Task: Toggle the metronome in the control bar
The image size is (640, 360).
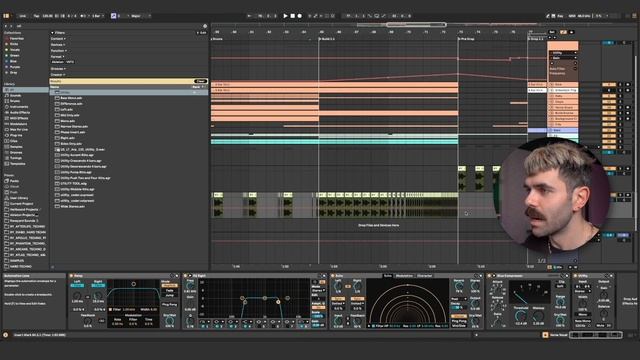Action: coord(84,16)
